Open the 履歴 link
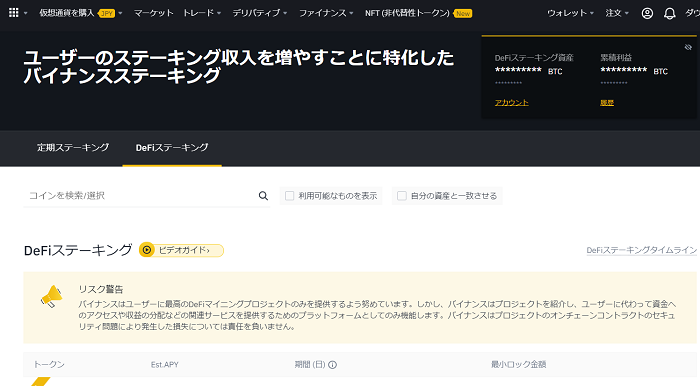700x386 pixels. click(607, 103)
